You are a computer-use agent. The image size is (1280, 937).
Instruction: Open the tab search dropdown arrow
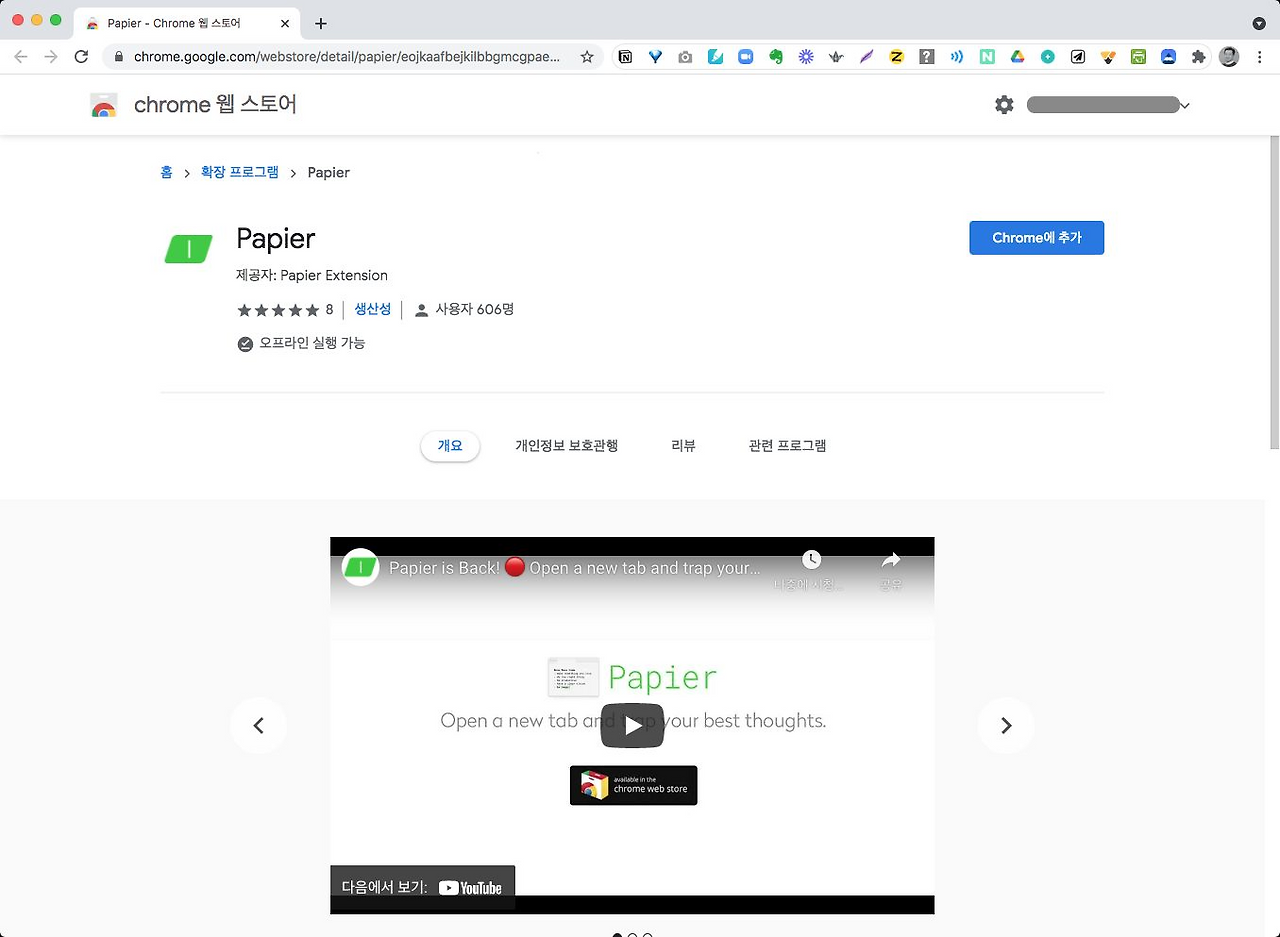coord(1259,23)
